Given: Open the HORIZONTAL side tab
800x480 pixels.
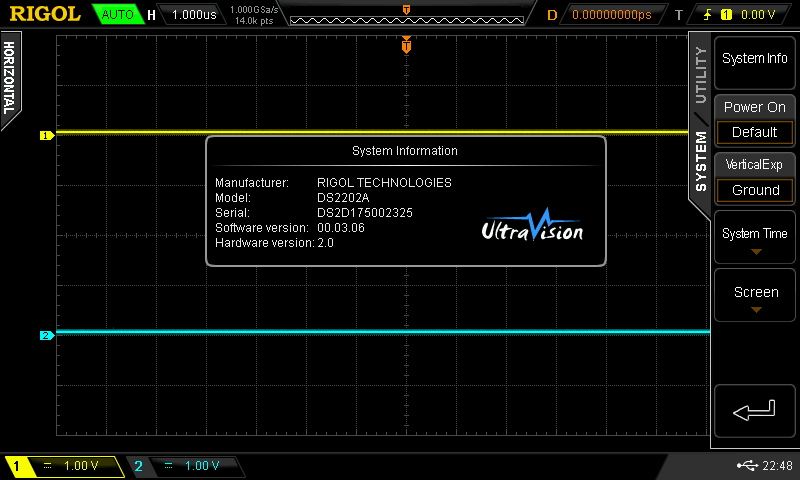Looking at the screenshot, I should [9, 78].
